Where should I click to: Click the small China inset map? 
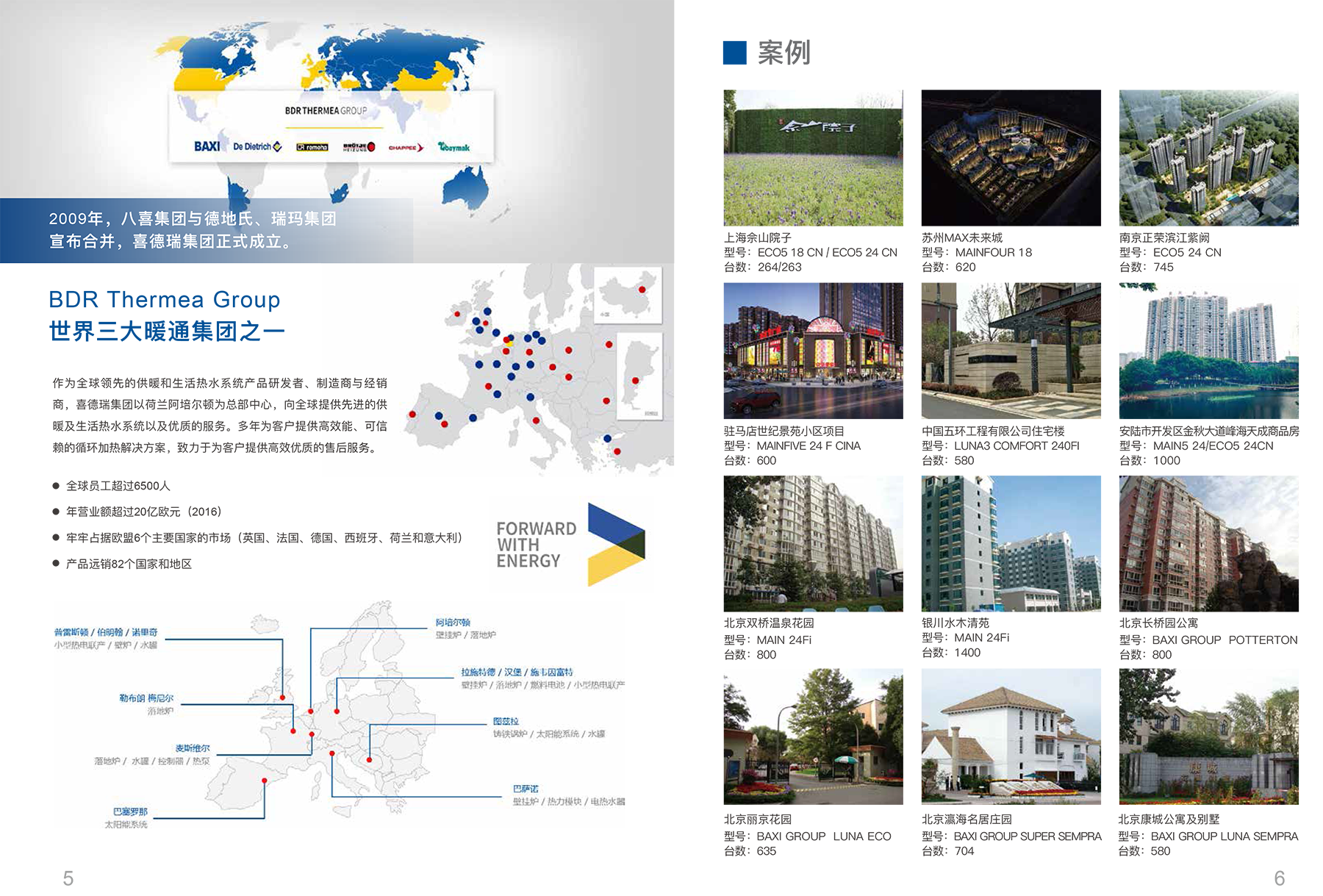click(x=628, y=295)
